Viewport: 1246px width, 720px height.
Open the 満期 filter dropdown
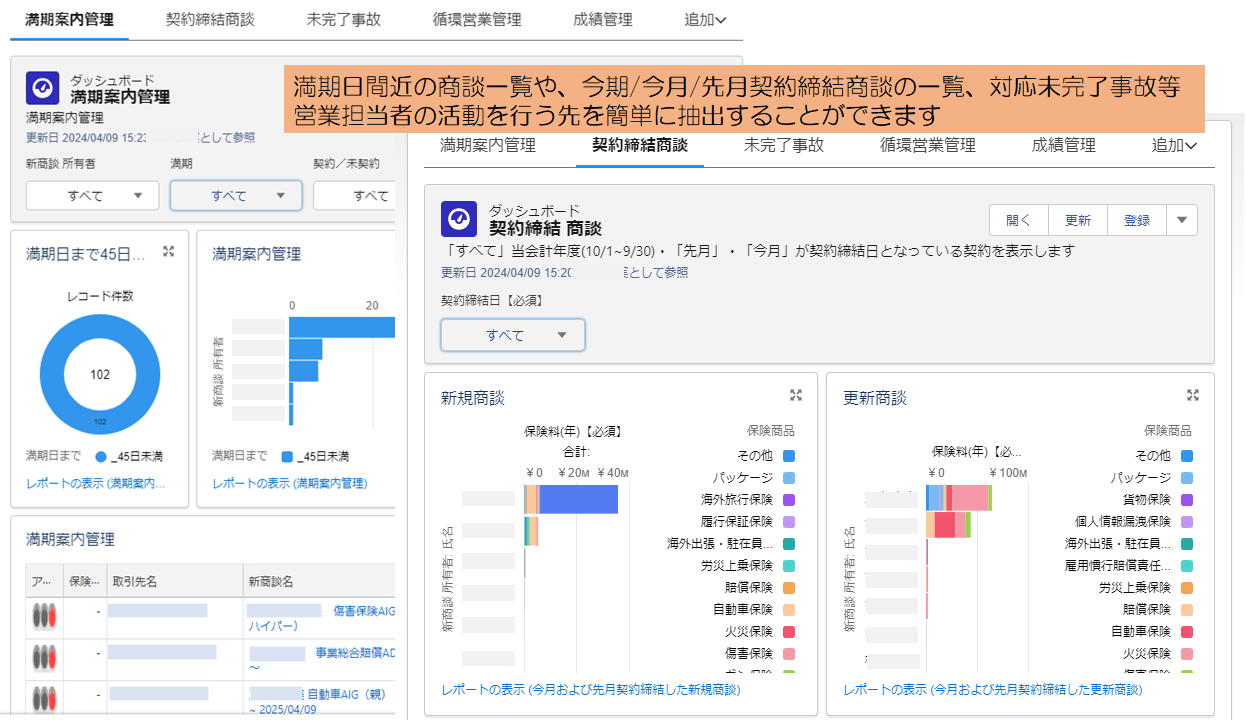(x=236, y=196)
